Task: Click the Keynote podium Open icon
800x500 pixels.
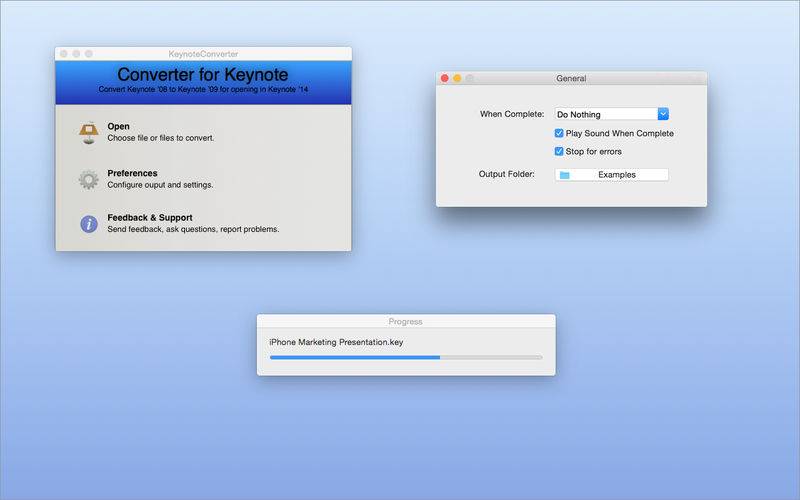Action: click(x=89, y=133)
